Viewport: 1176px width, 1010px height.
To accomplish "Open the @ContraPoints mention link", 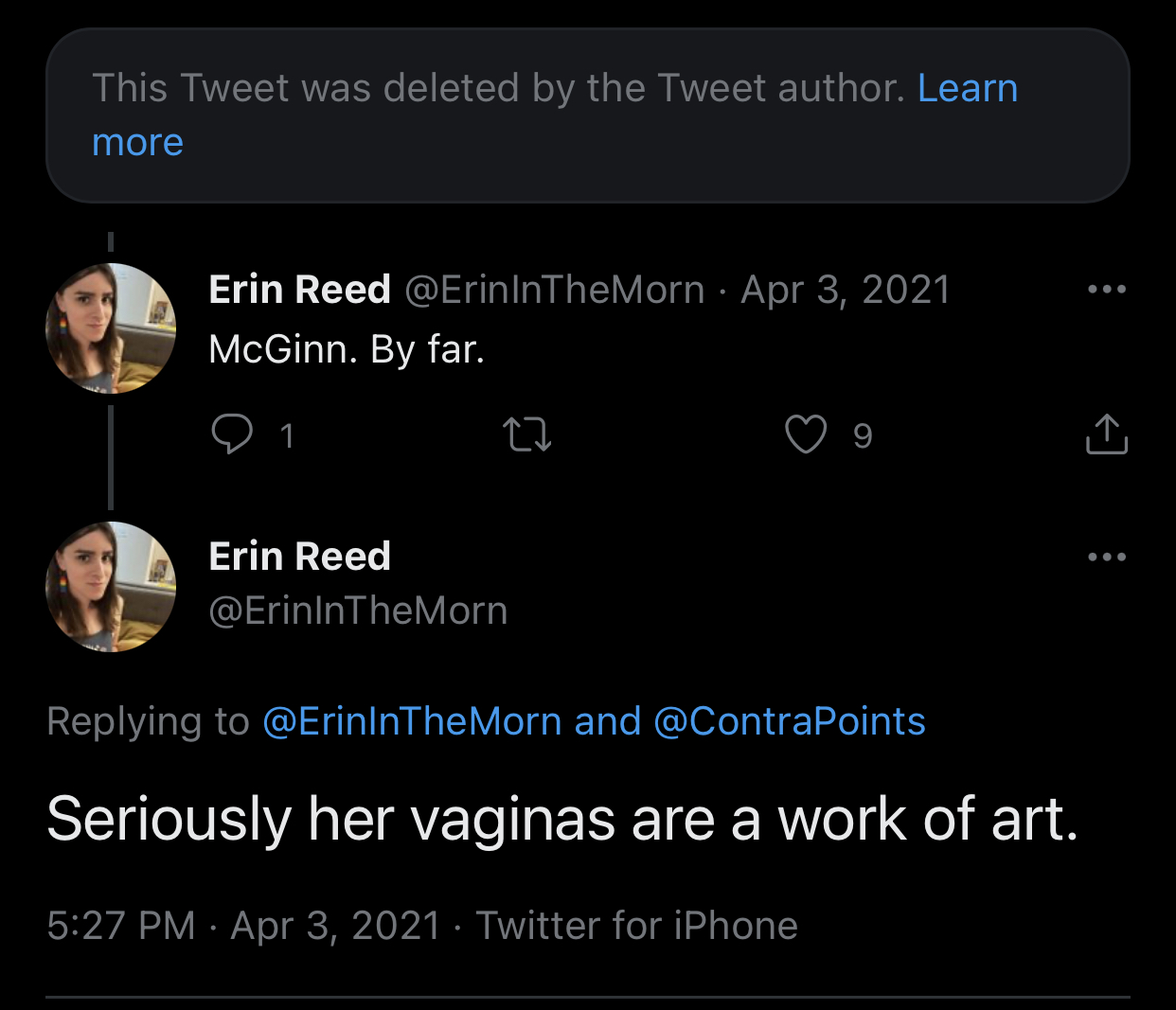I will (x=789, y=721).
